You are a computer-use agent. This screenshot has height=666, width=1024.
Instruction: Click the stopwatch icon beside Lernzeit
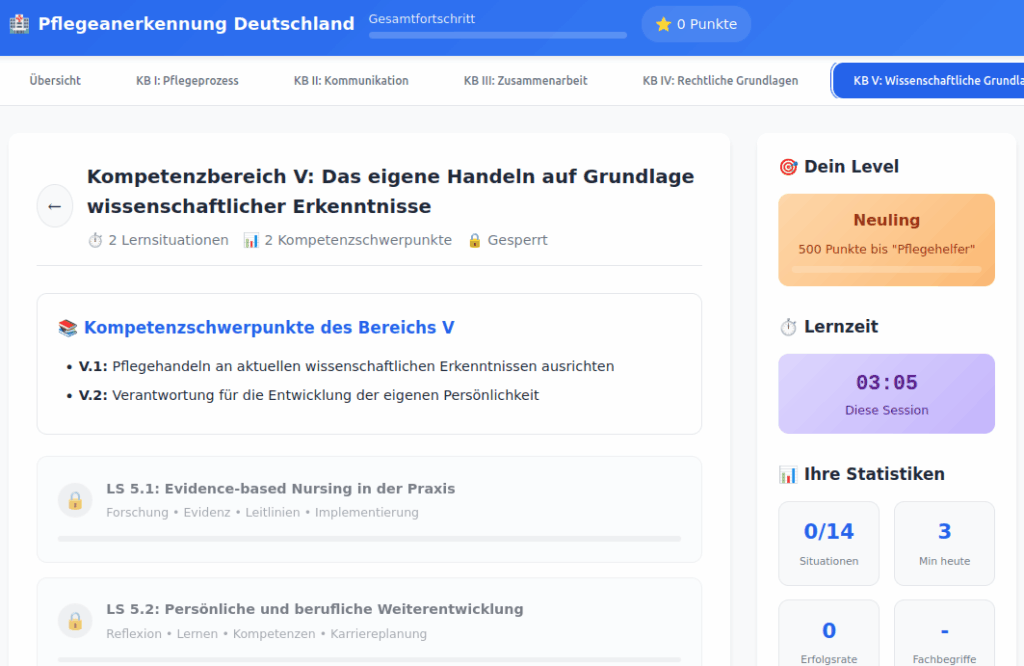point(788,327)
